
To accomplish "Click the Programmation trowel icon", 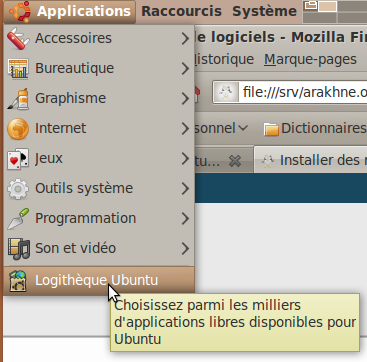I will click(x=18, y=219).
